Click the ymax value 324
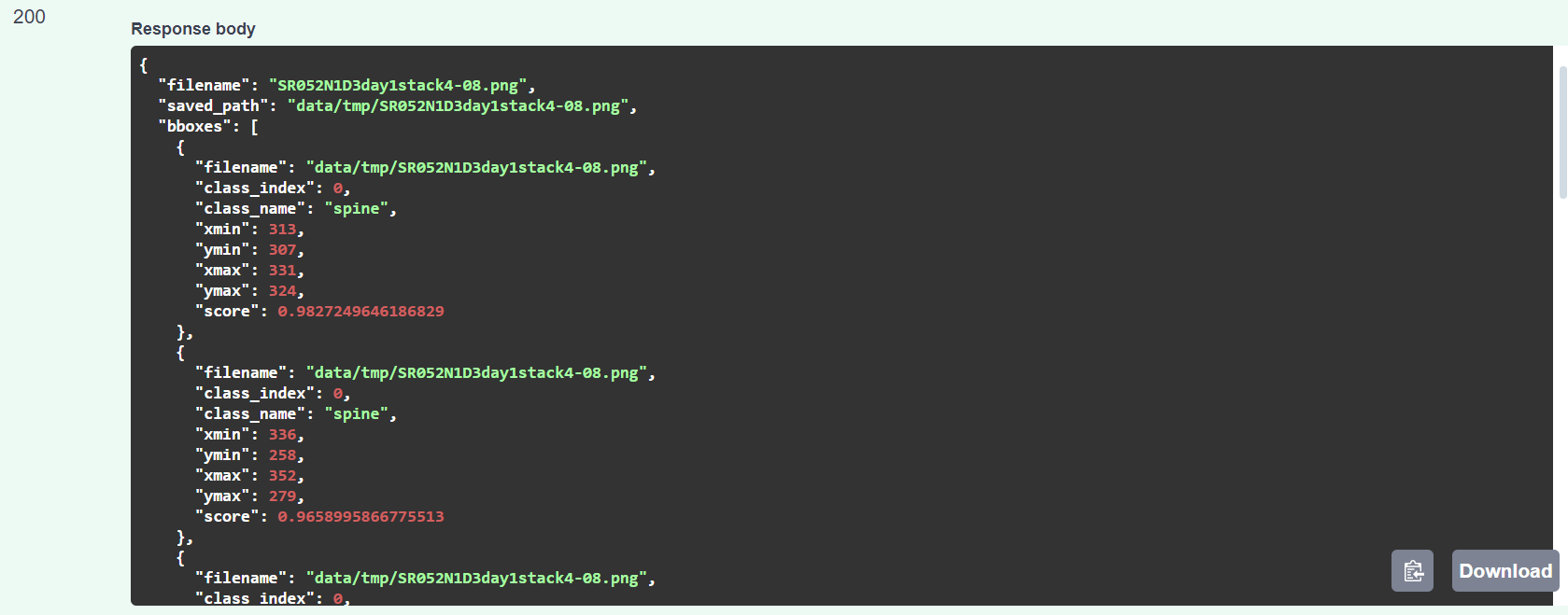Screen dimensions: 1568x615 [x=282, y=291]
